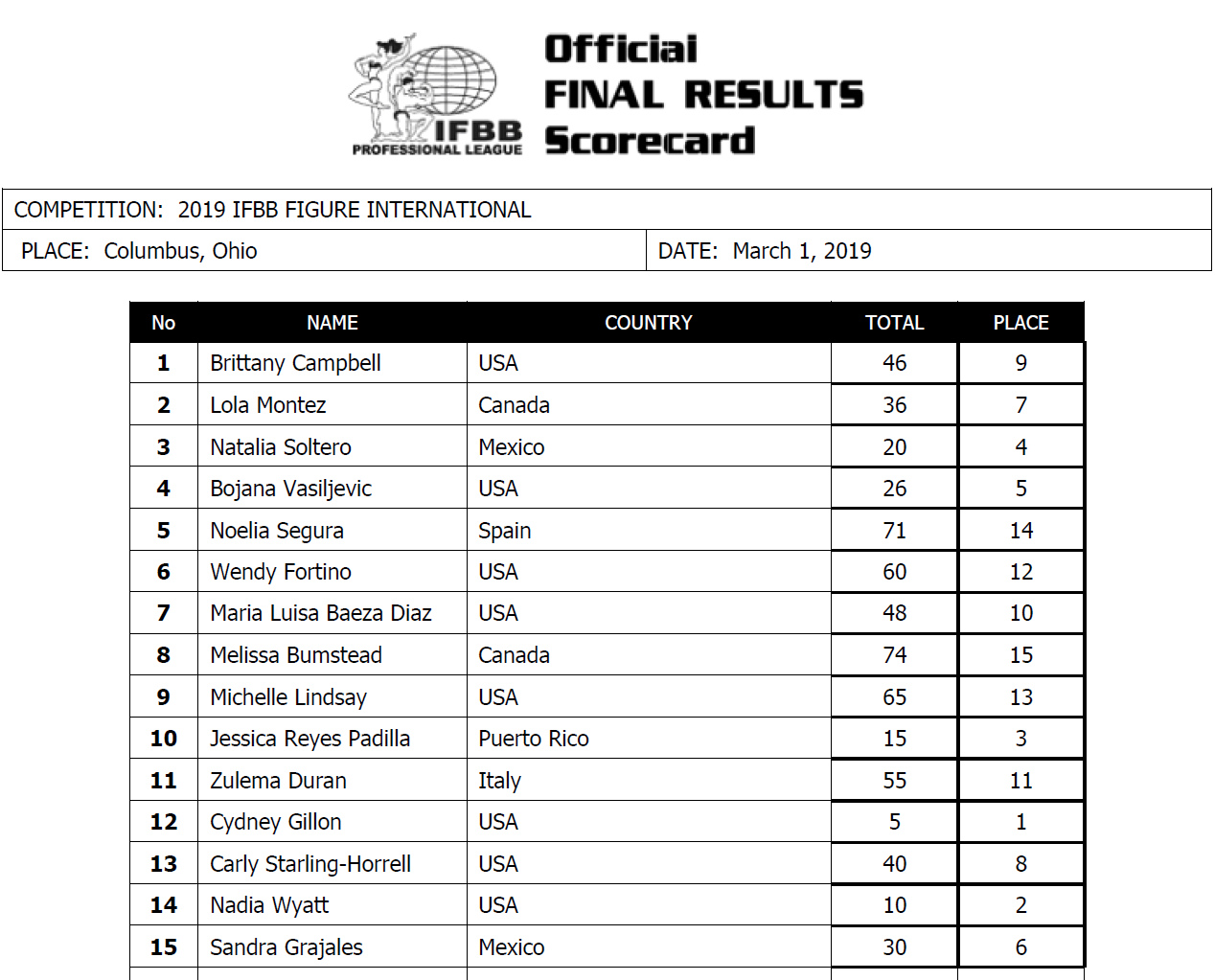Select the name Brittany Campbell

(295, 363)
